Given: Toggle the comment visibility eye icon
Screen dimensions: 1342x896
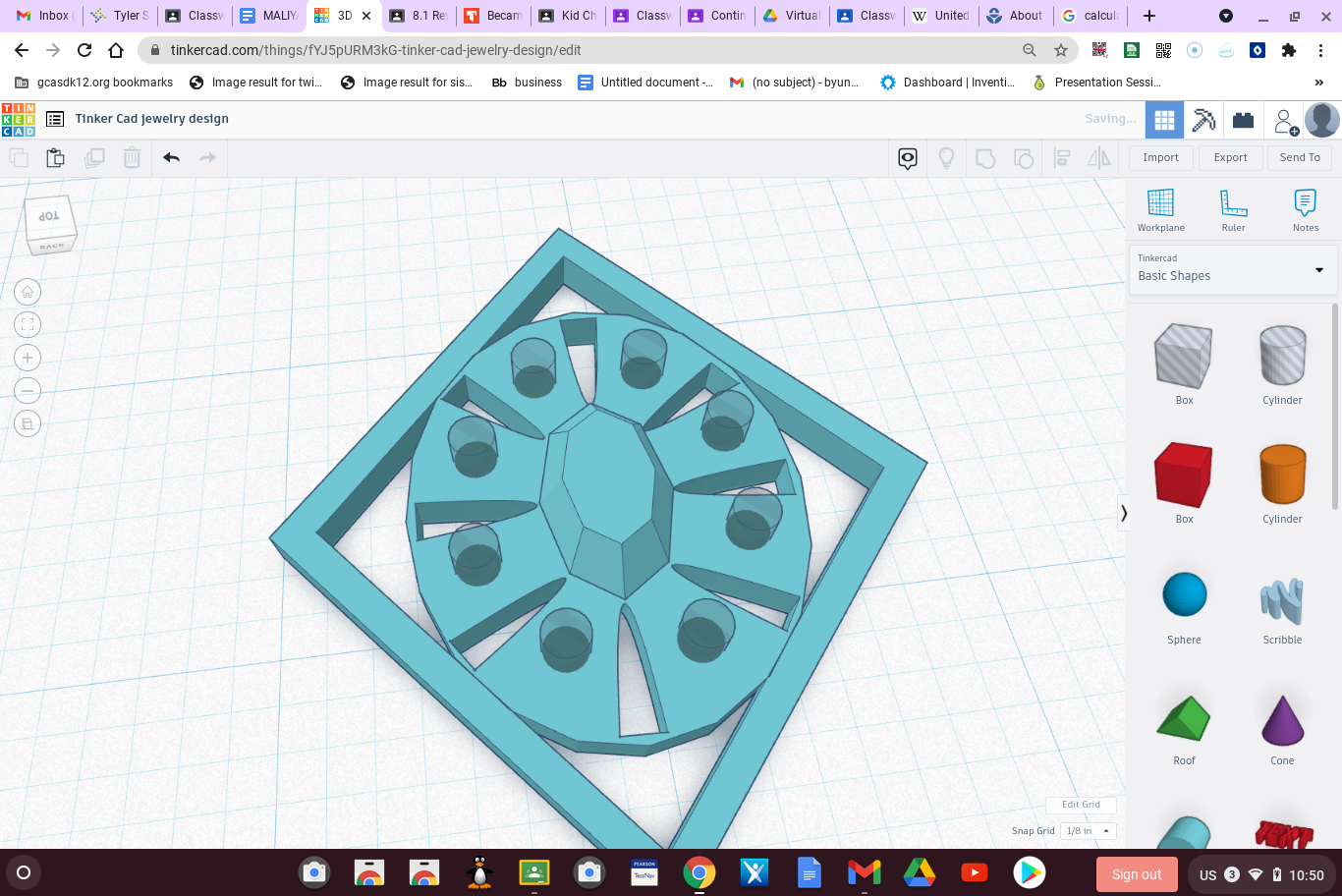Looking at the screenshot, I should (x=907, y=157).
